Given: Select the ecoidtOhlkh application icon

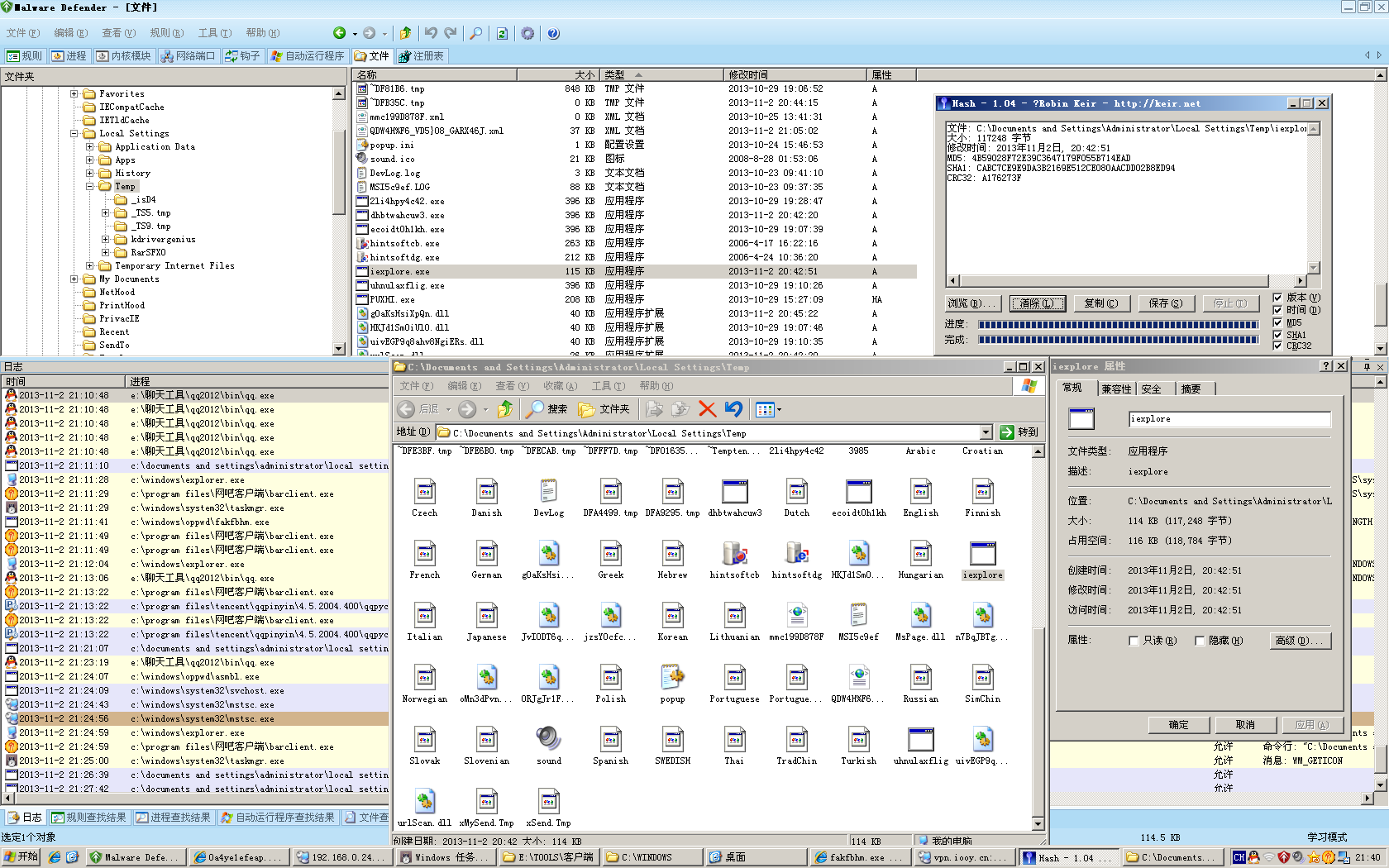Looking at the screenshot, I should 858,490.
